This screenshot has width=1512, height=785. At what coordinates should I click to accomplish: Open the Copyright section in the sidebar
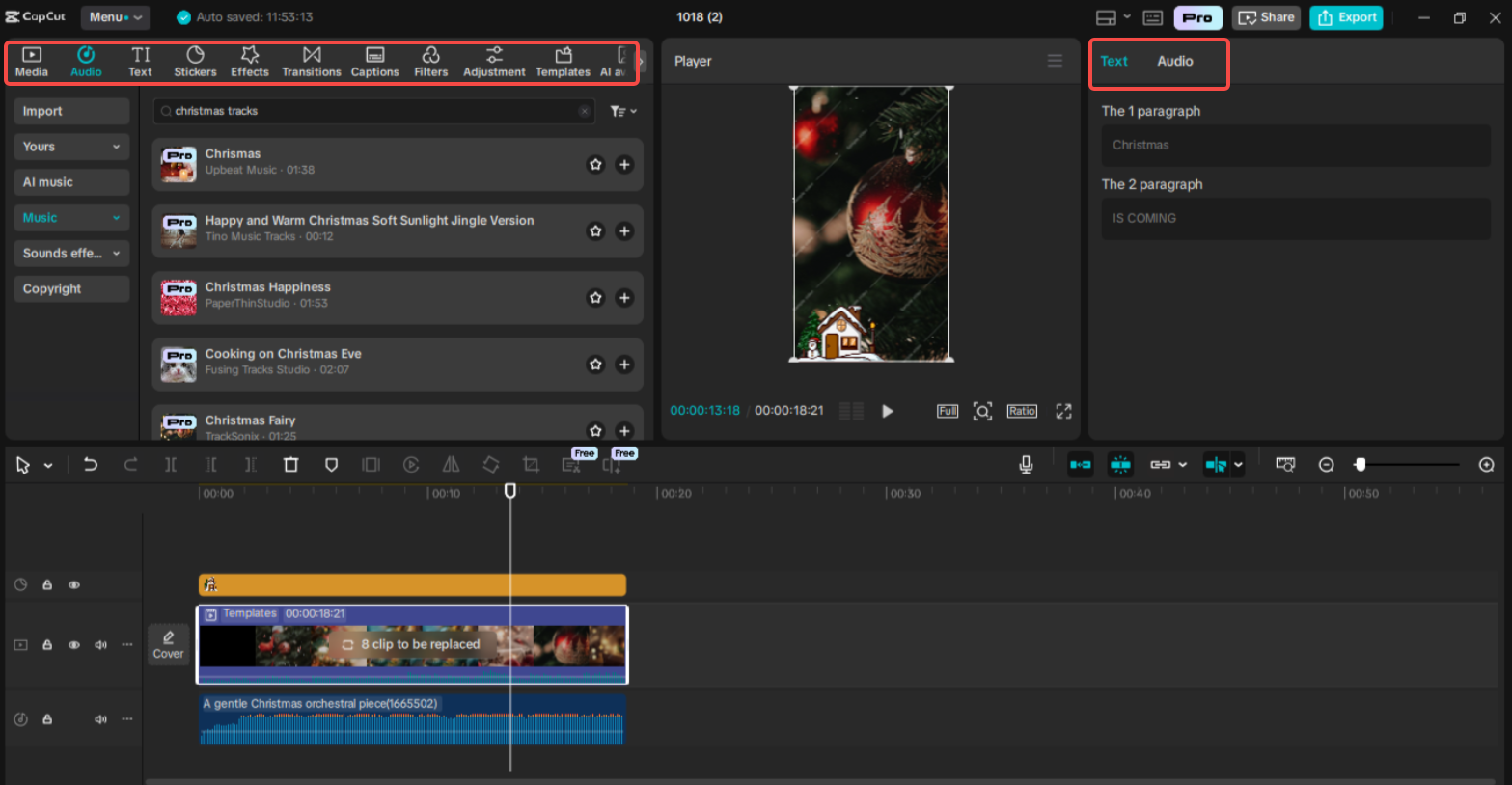pyautogui.click(x=70, y=288)
